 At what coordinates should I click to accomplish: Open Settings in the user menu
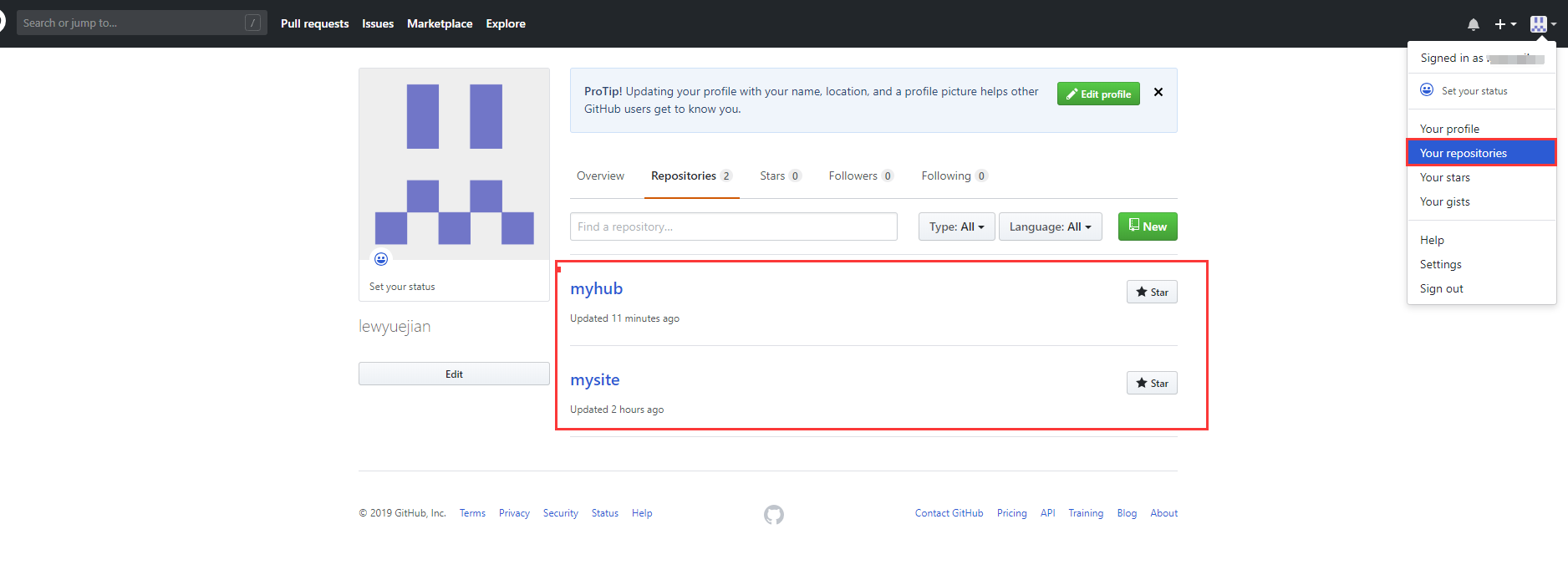point(1481,264)
